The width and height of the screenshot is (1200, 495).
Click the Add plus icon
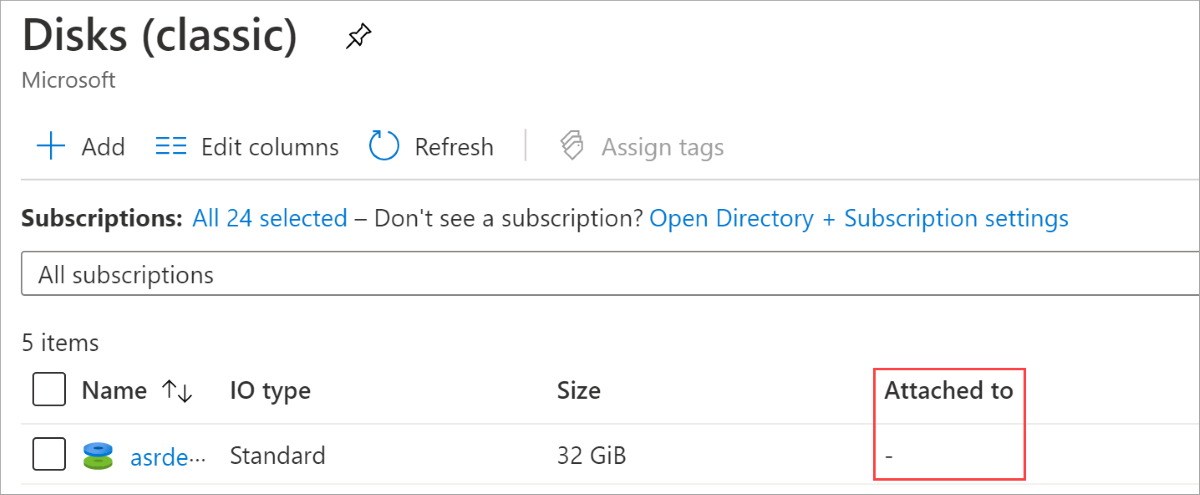(x=50, y=147)
